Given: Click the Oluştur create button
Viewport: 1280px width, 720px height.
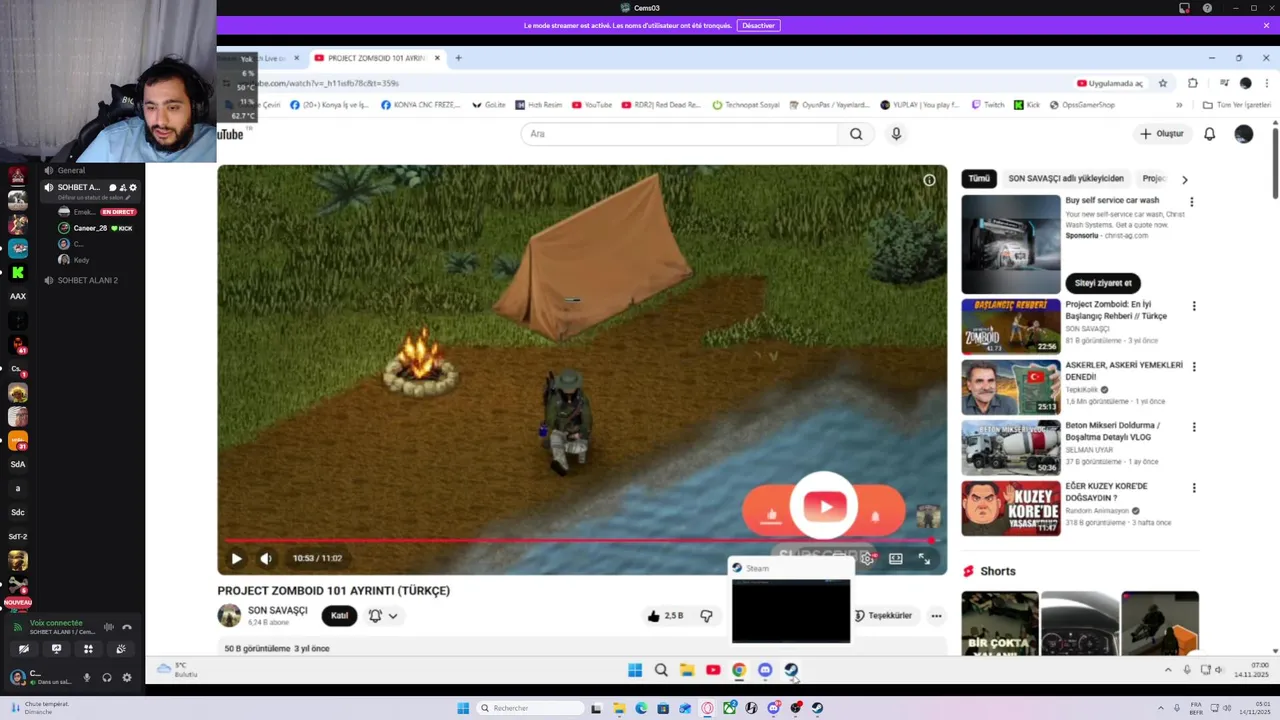Looking at the screenshot, I should 1162,134.
